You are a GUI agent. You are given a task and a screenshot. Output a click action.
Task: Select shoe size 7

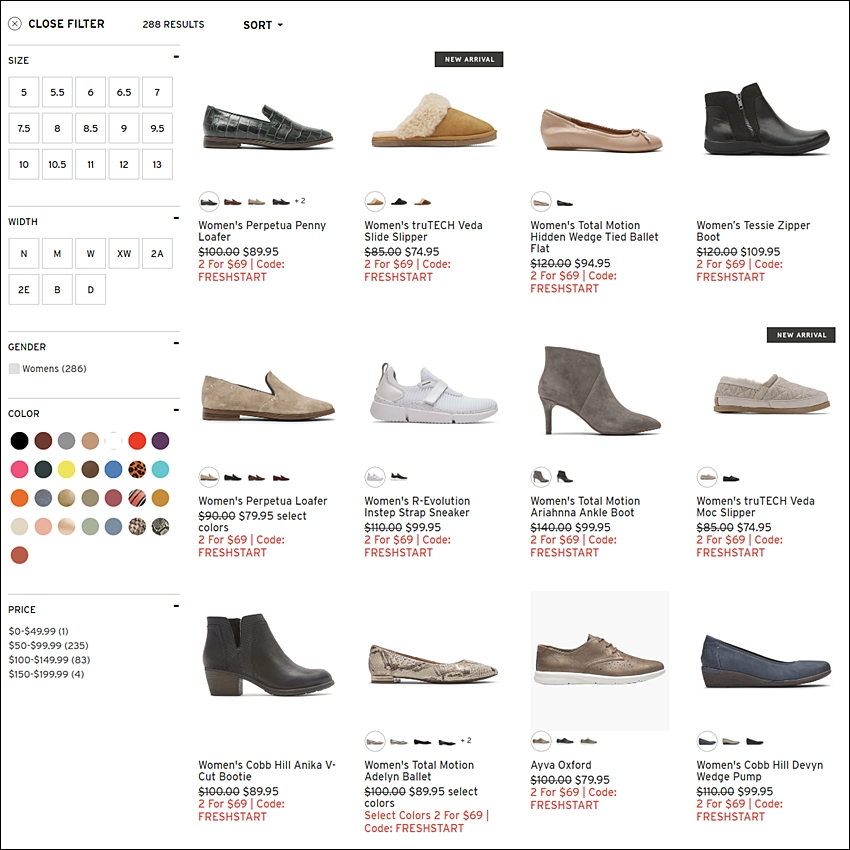(157, 92)
